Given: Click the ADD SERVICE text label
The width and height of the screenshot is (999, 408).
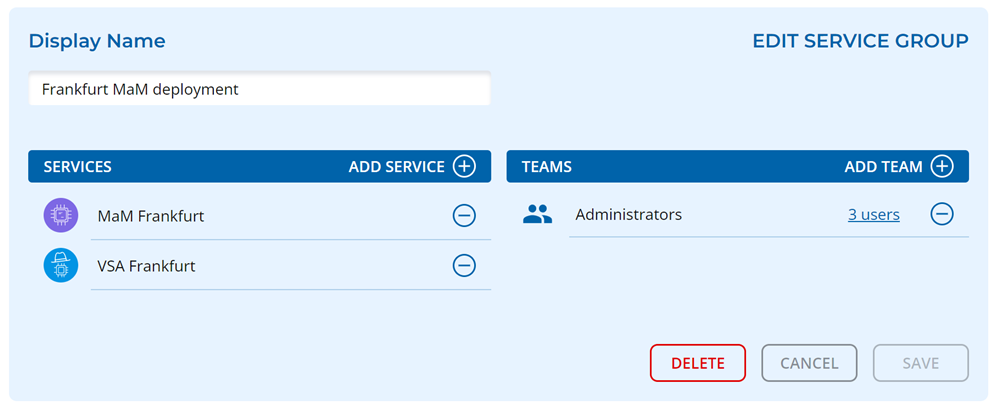Looking at the screenshot, I should (396, 167).
